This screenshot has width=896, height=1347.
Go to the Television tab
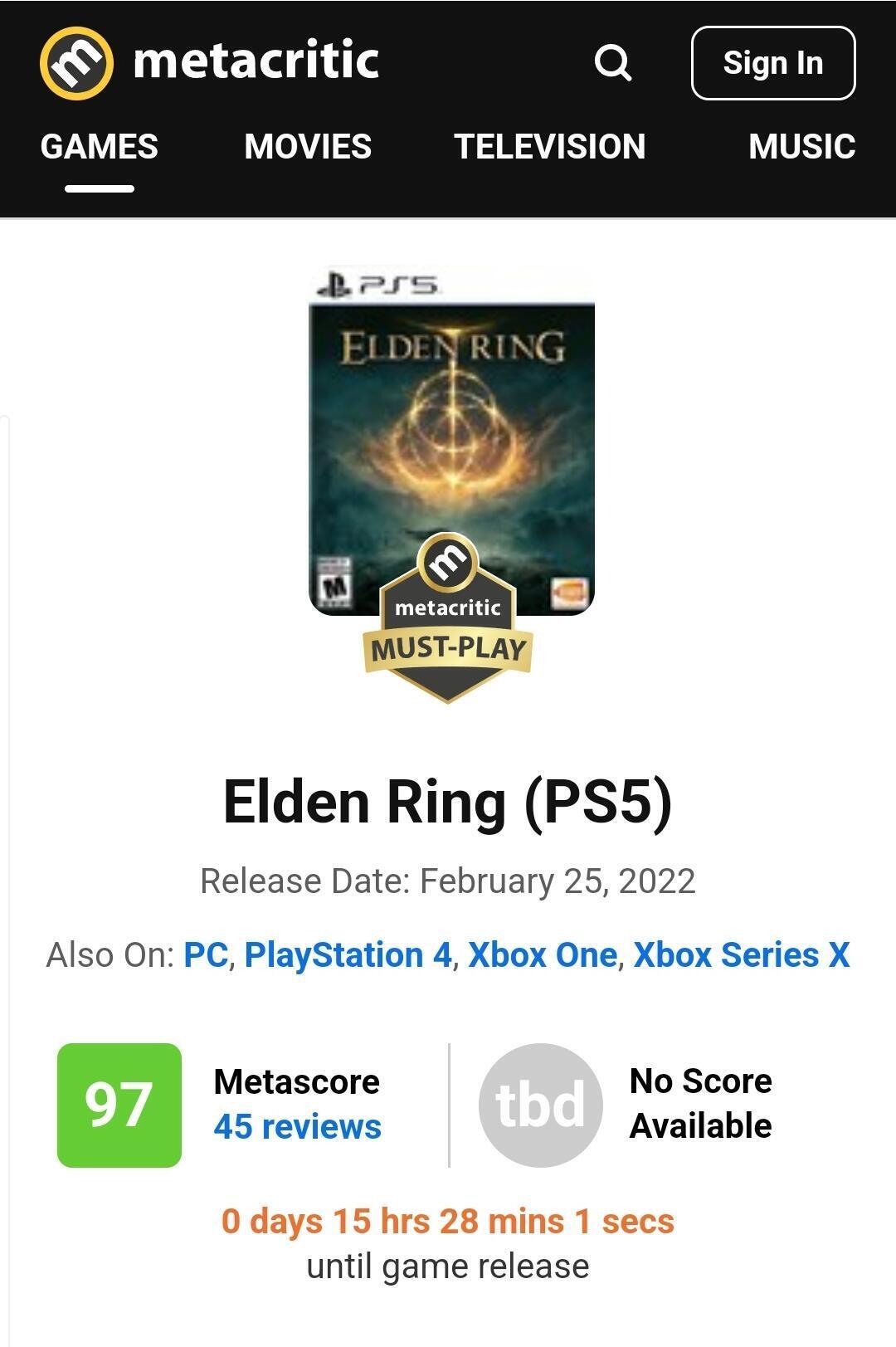click(550, 147)
